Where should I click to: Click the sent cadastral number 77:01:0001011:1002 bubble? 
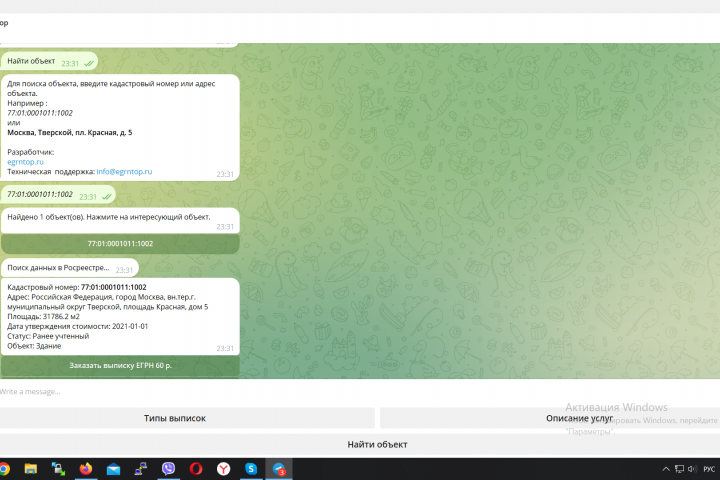pos(58,195)
